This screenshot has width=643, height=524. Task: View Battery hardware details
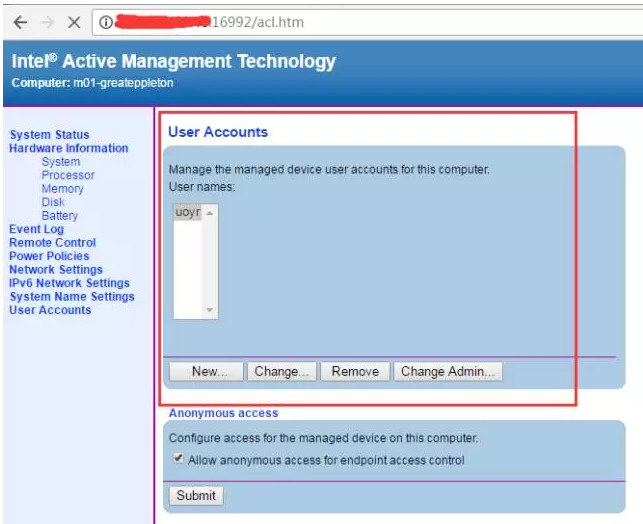(60, 215)
